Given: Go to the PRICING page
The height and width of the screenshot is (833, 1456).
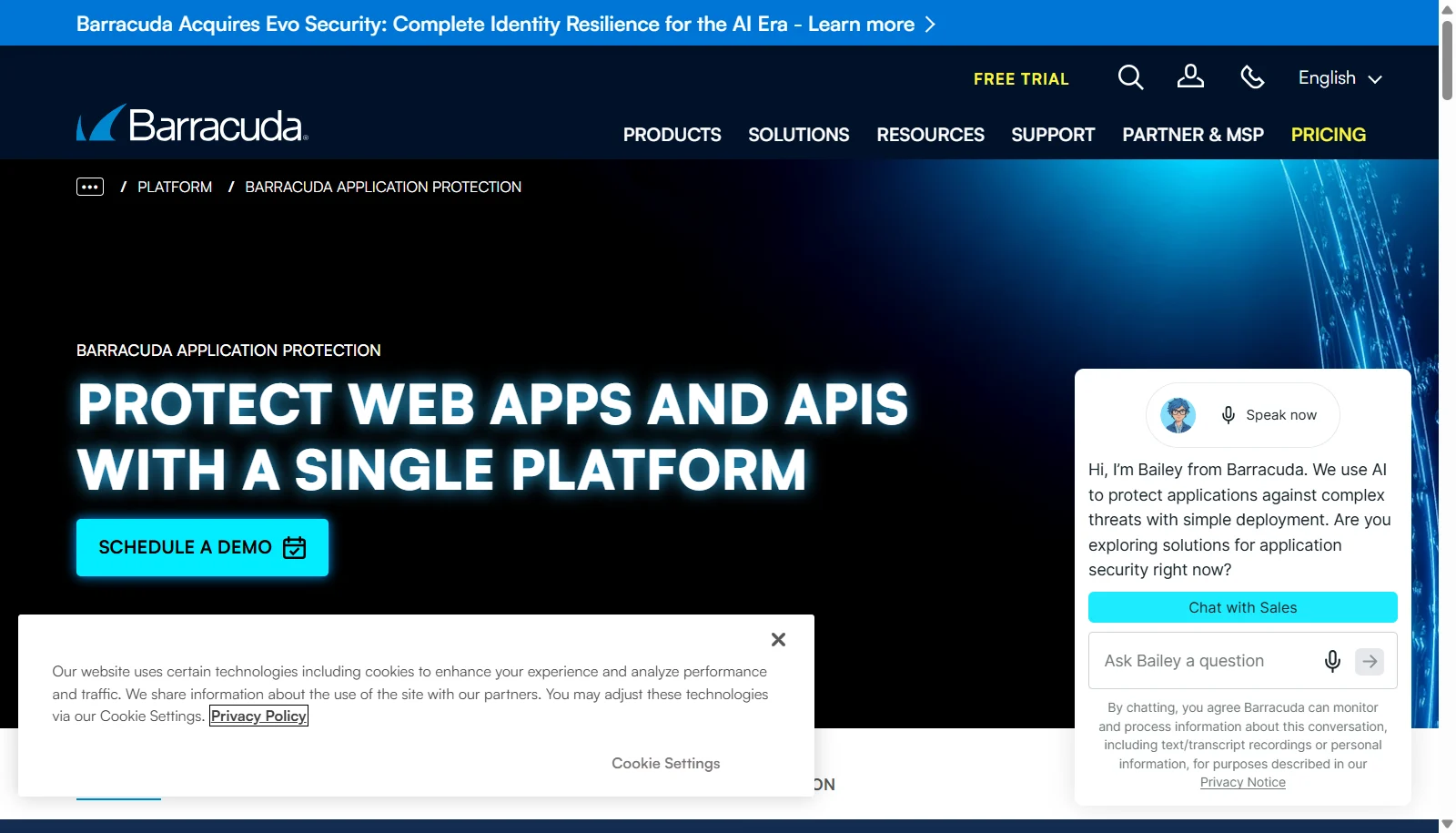Looking at the screenshot, I should click(x=1329, y=135).
